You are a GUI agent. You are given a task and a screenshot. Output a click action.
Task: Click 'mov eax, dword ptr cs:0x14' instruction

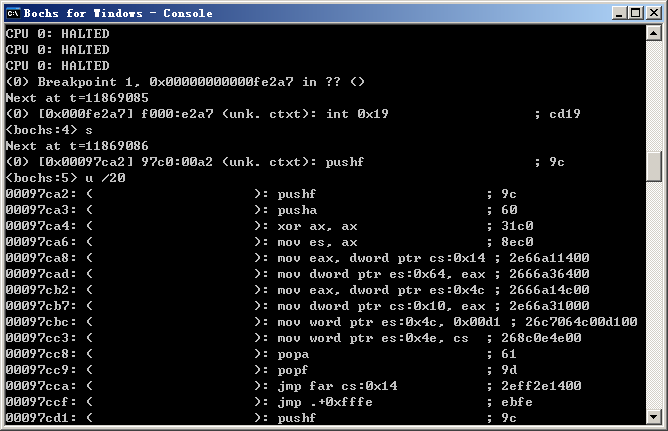(x=381, y=258)
